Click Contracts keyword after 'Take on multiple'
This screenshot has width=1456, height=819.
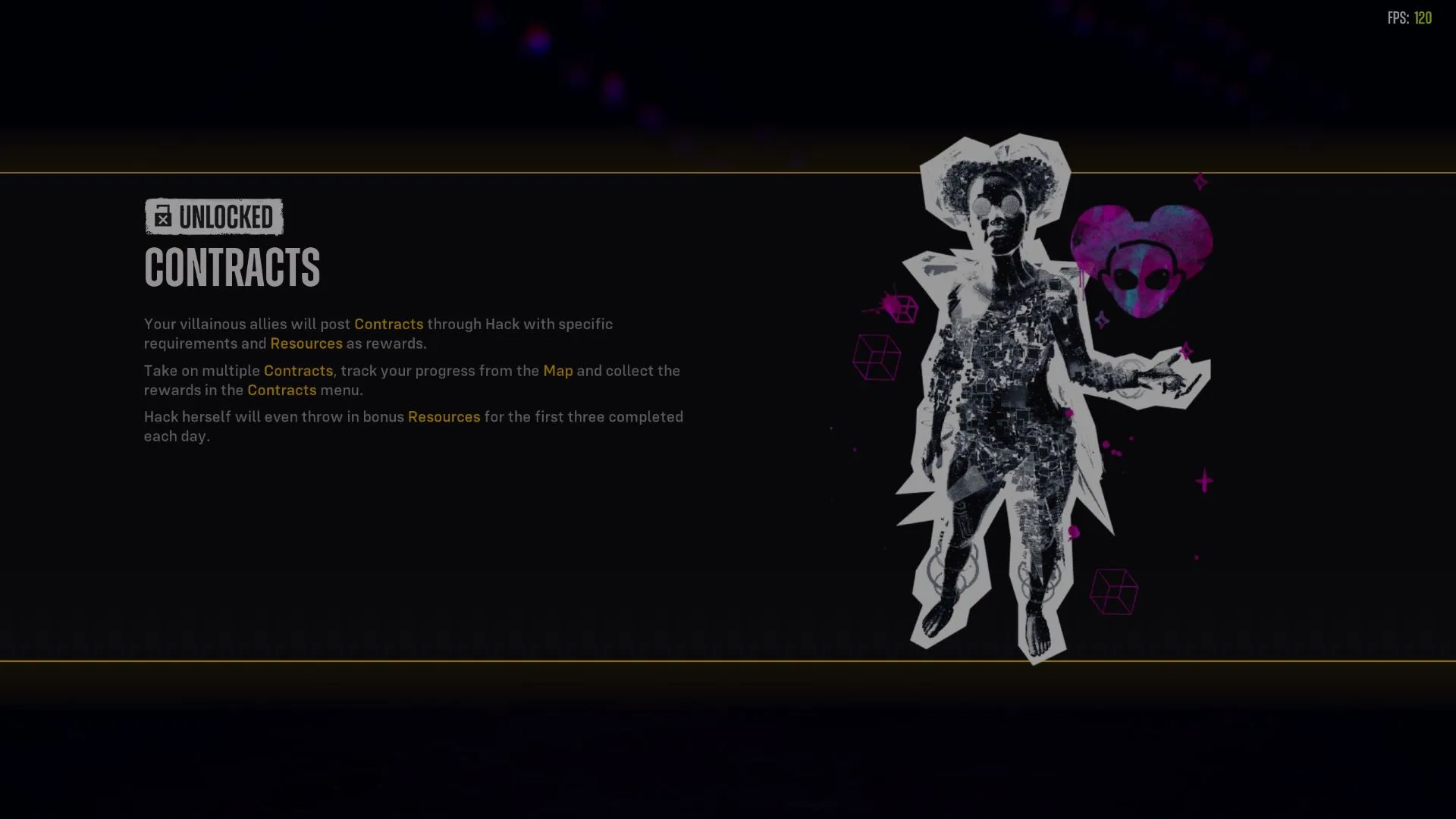pyautogui.click(x=298, y=371)
